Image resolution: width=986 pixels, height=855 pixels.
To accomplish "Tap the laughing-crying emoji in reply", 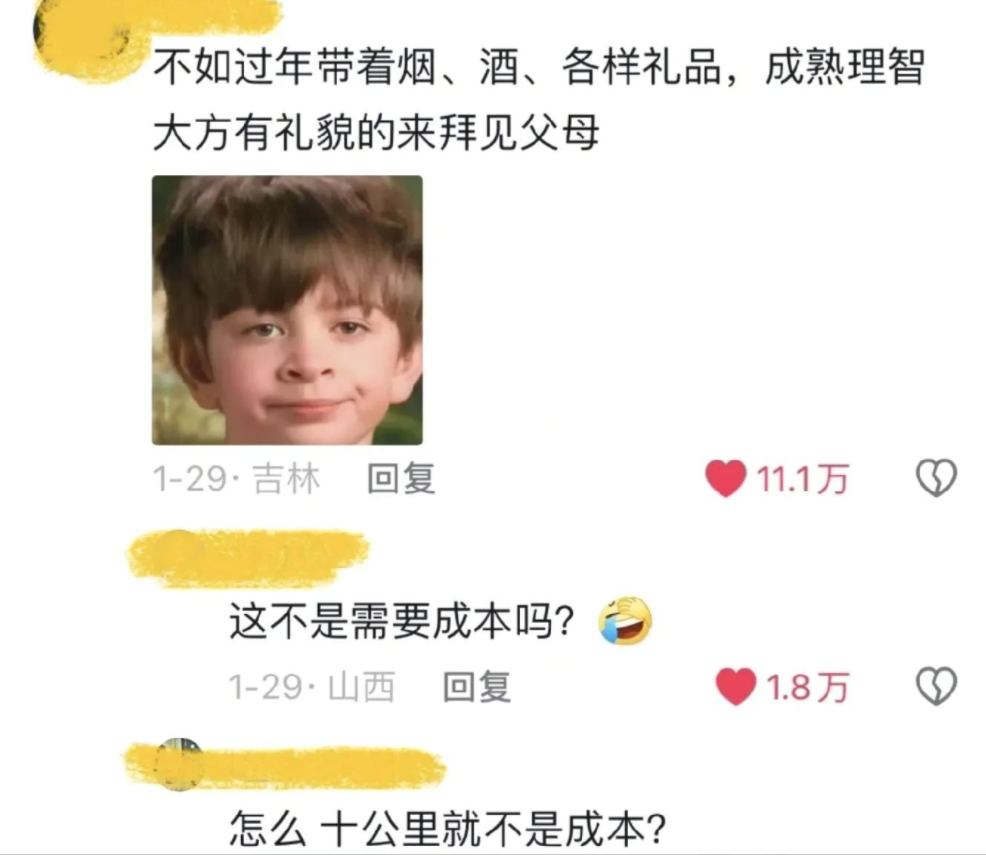I will (625, 621).
